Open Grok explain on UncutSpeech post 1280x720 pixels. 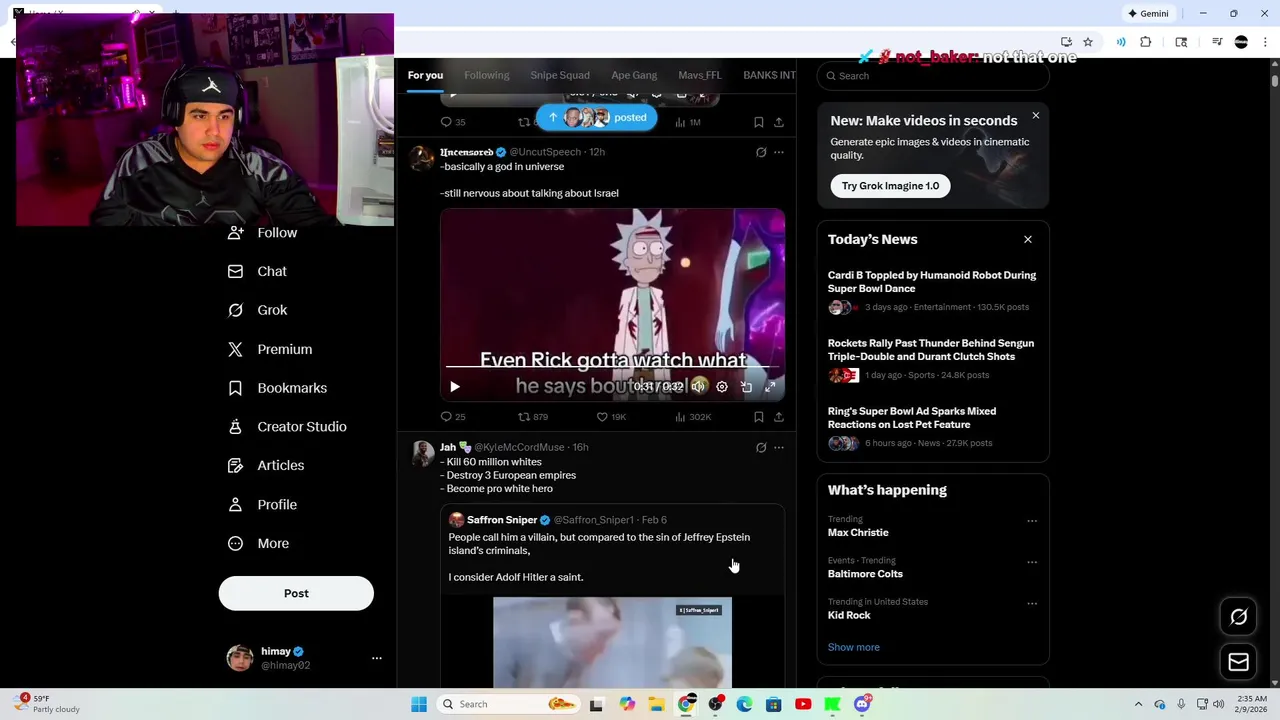[761, 153]
